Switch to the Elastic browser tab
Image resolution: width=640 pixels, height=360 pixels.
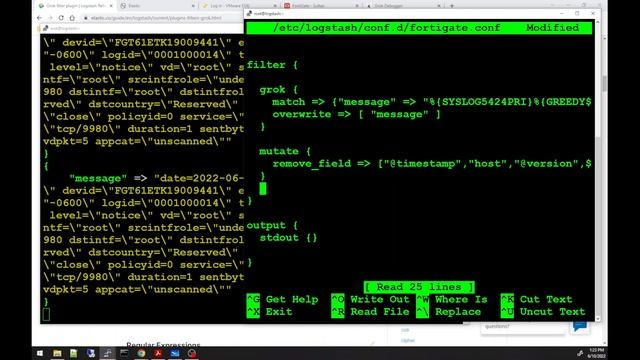coord(157,6)
